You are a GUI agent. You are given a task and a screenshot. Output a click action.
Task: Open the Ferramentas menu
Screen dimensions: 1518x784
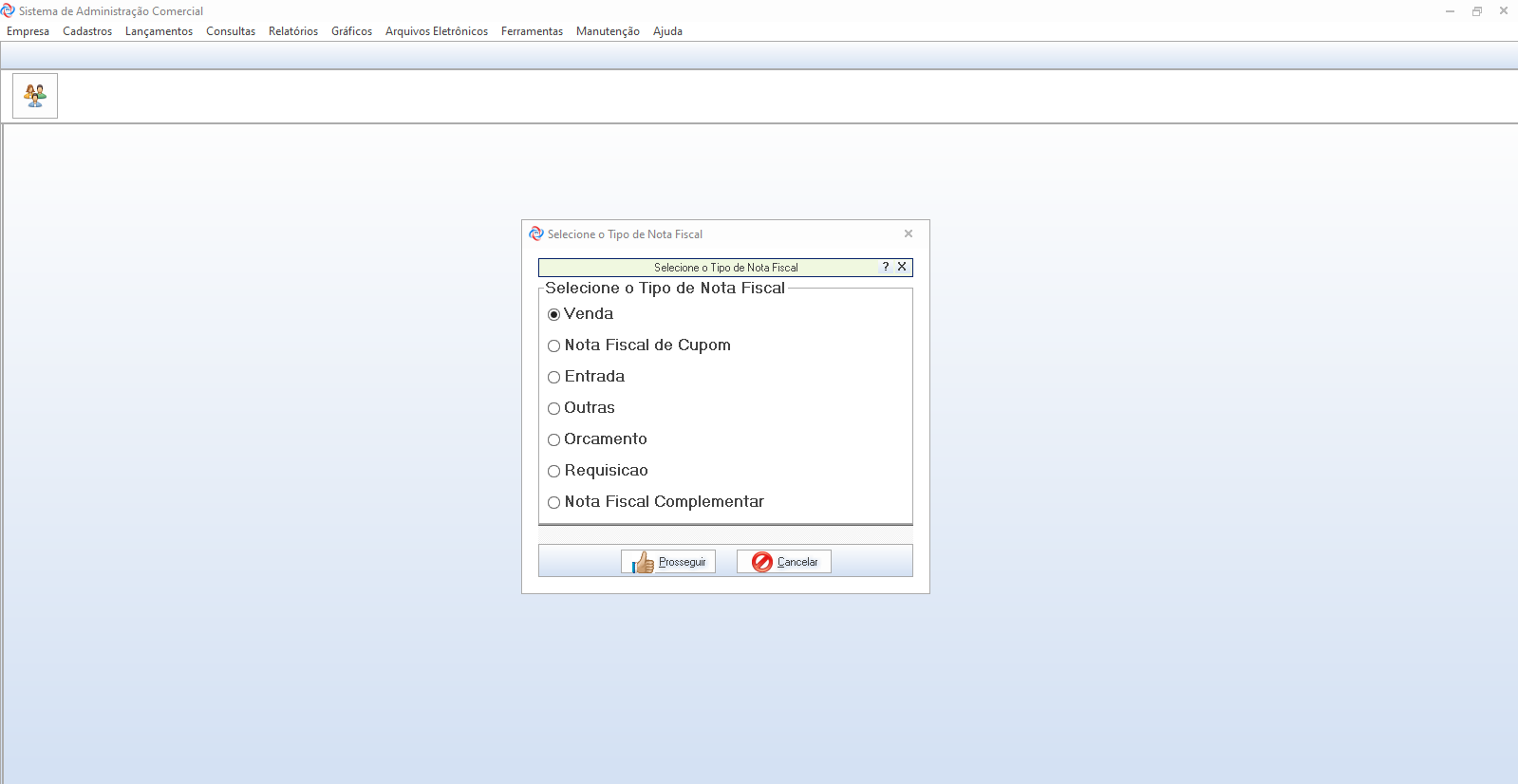click(532, 31)
